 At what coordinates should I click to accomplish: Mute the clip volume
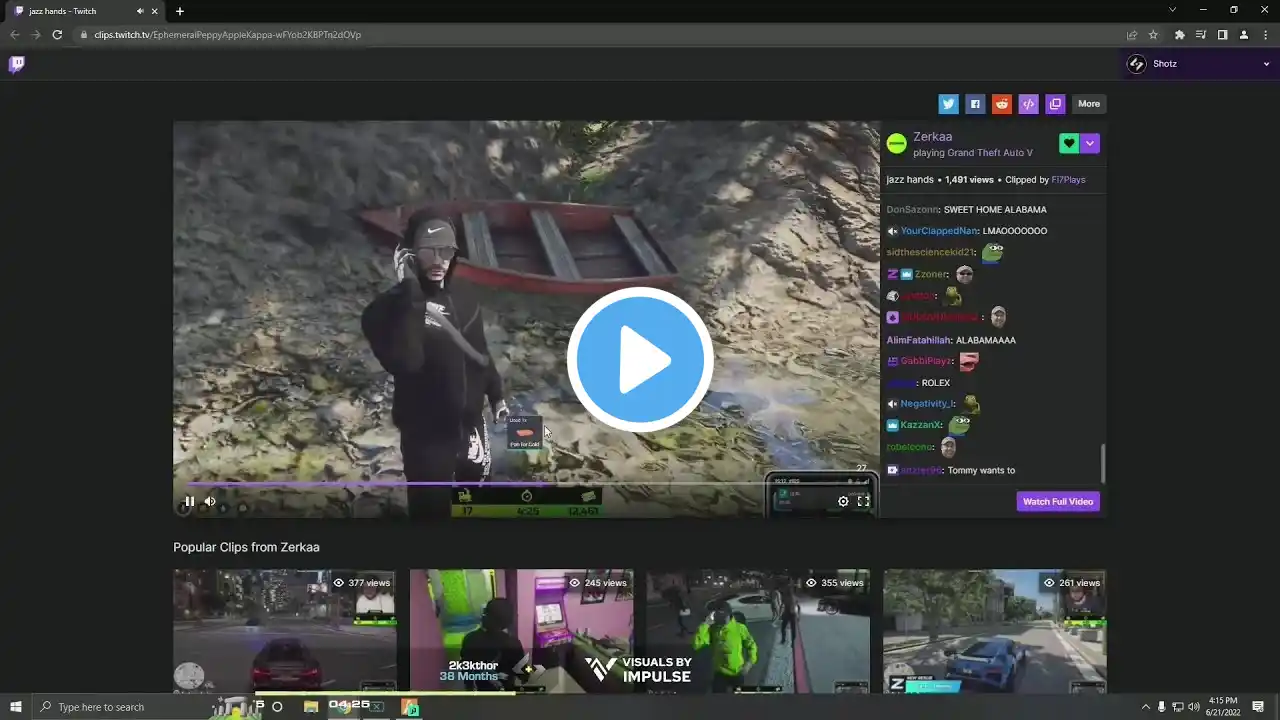[x=210, y=501]
